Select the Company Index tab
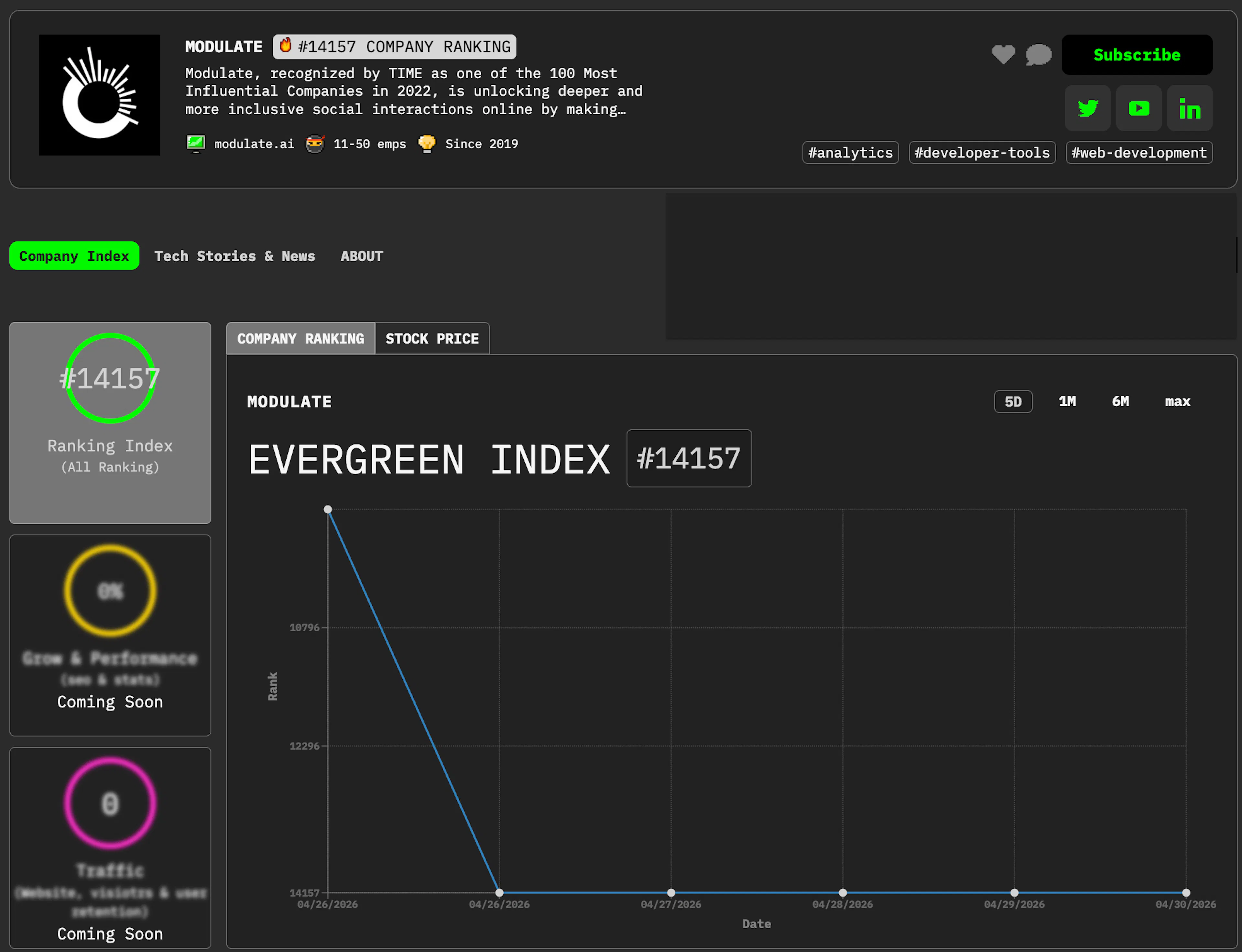 [x=74, y=256]
